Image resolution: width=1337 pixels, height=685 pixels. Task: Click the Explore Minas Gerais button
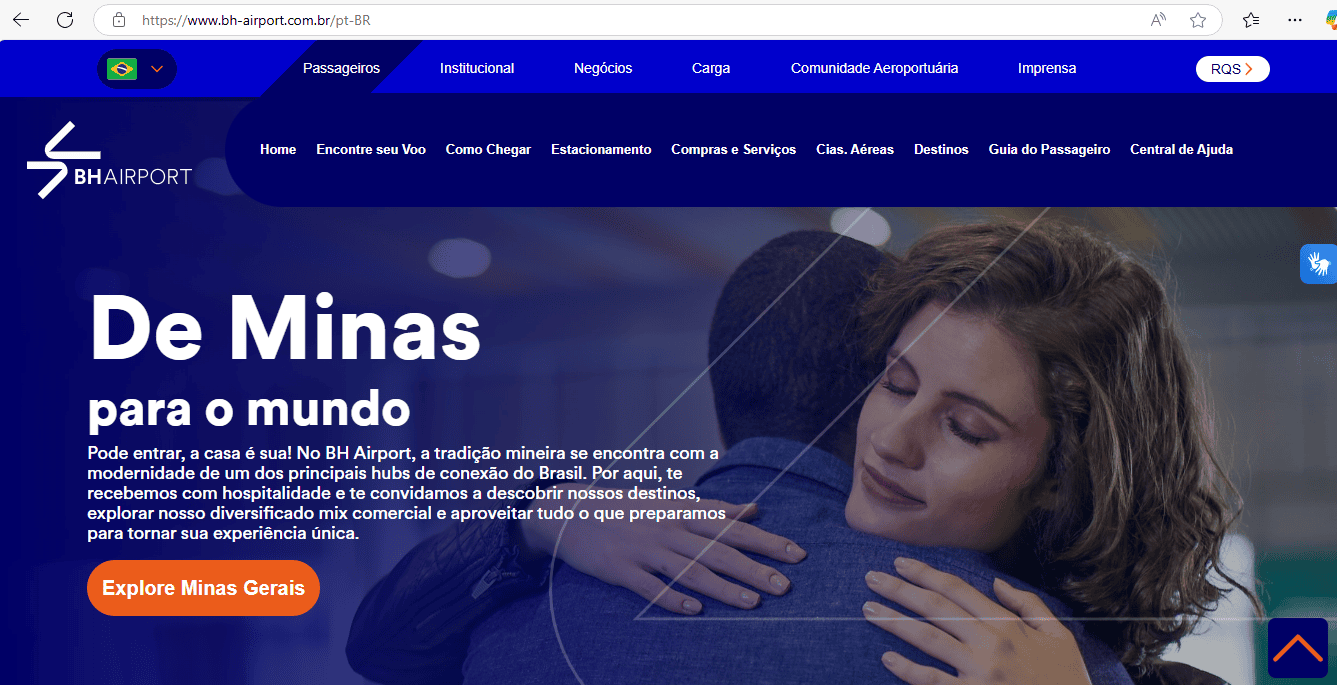pyautogui.click(x=203, y=588)
